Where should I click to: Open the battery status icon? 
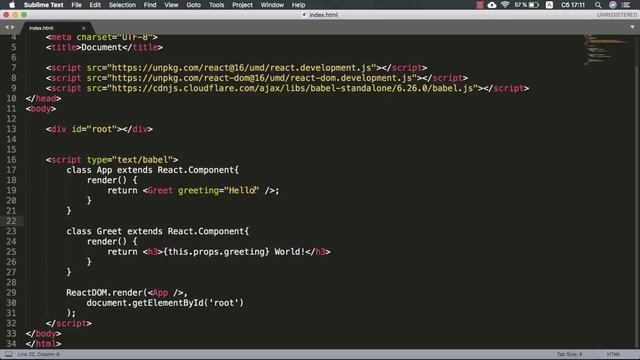pos(534,5)
